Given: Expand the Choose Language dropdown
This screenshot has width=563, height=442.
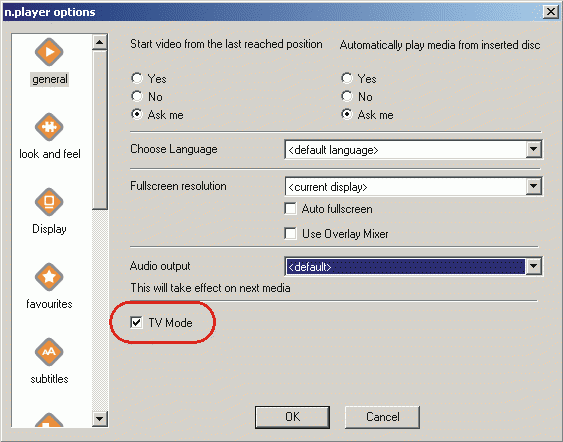Looking at the screenshot, I should (534, 149).
